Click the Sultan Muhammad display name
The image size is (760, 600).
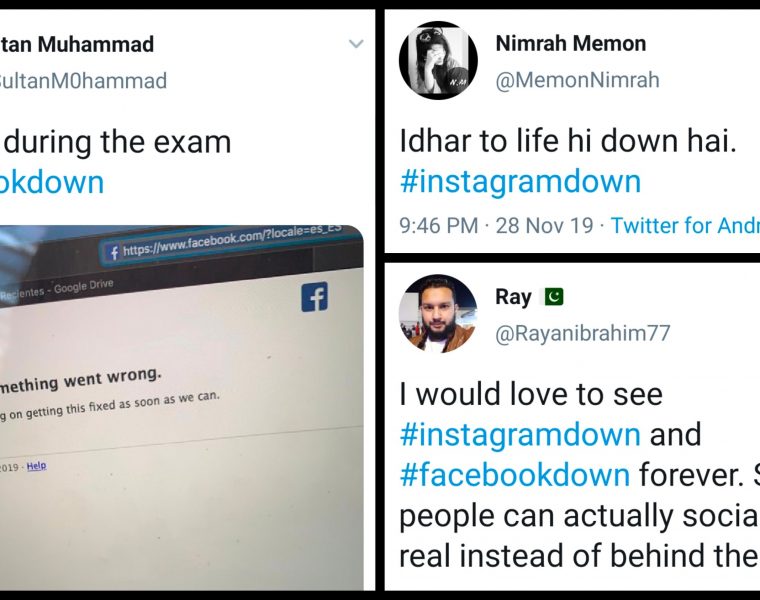[77, 45]
